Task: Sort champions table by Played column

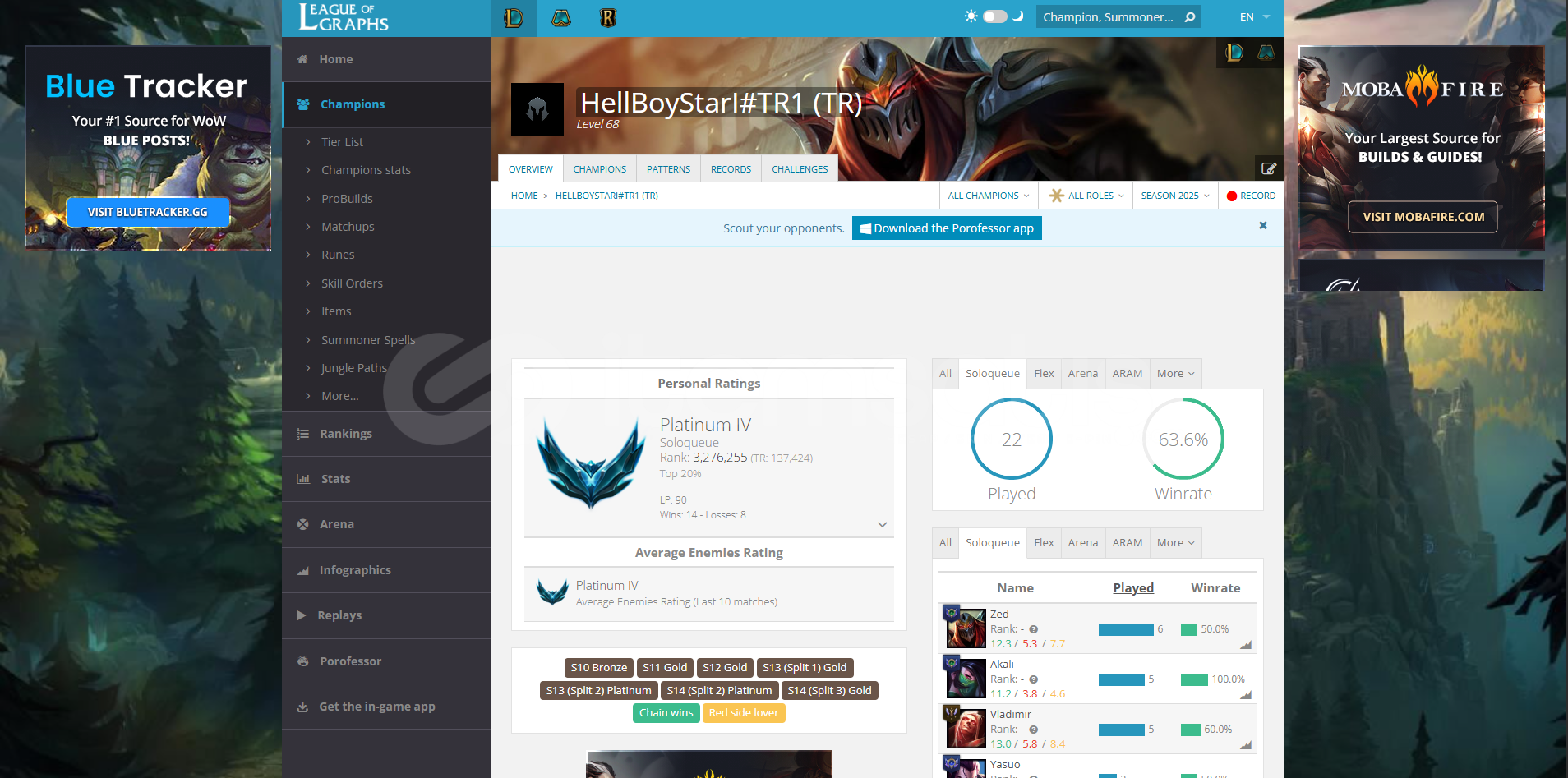Action: coord(1133,588)
